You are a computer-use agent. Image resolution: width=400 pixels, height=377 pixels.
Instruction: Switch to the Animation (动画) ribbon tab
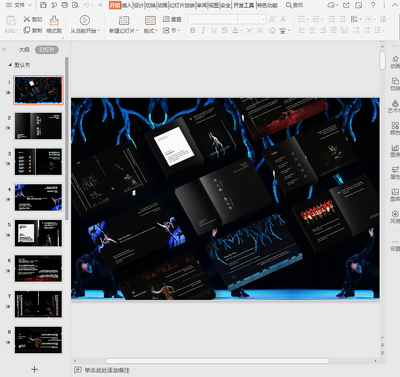pyautogui.click(x=162, y=5)
